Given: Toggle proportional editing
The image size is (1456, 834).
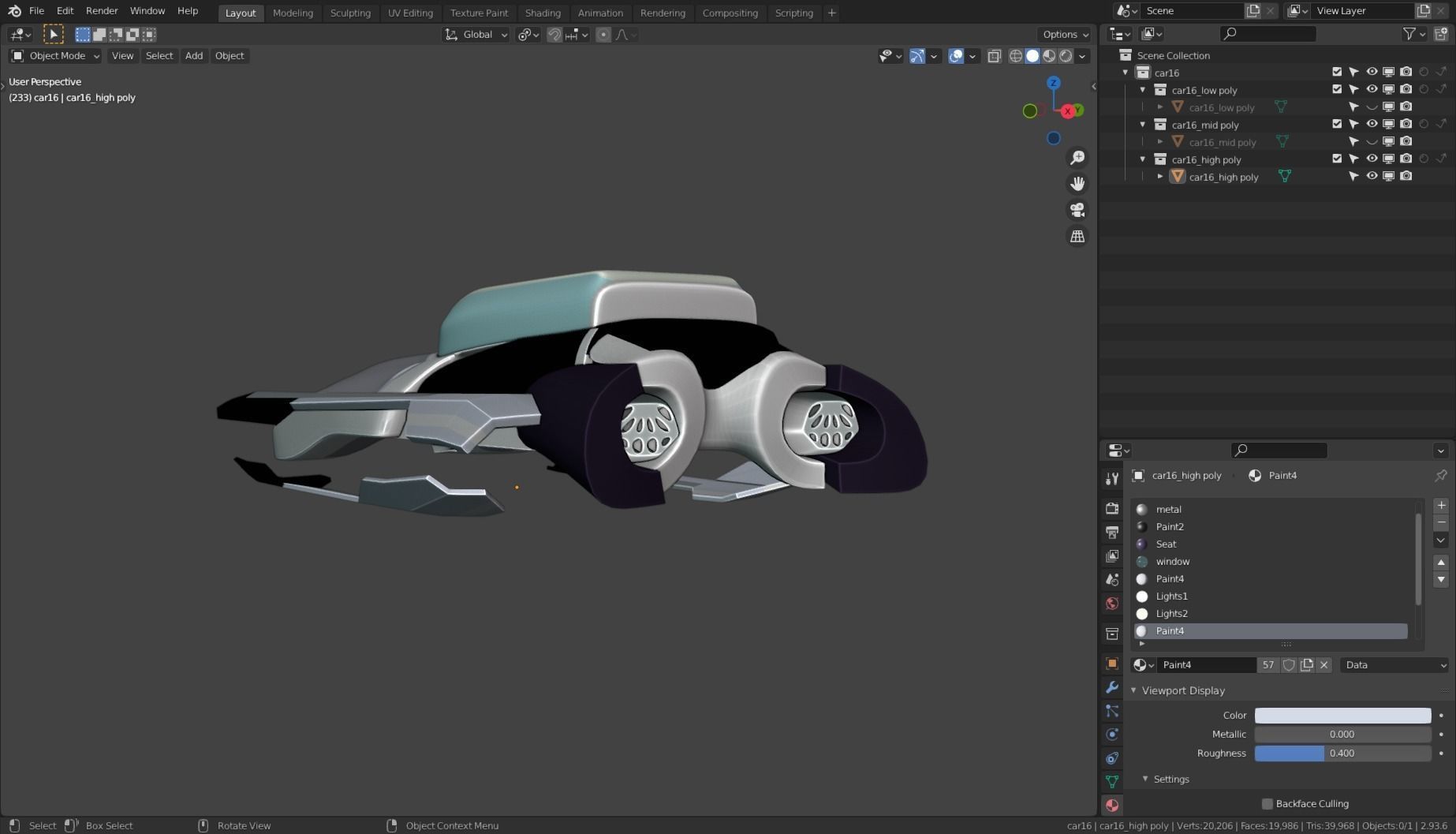Looking at the screenshot, I should click(x=603, y=35).
